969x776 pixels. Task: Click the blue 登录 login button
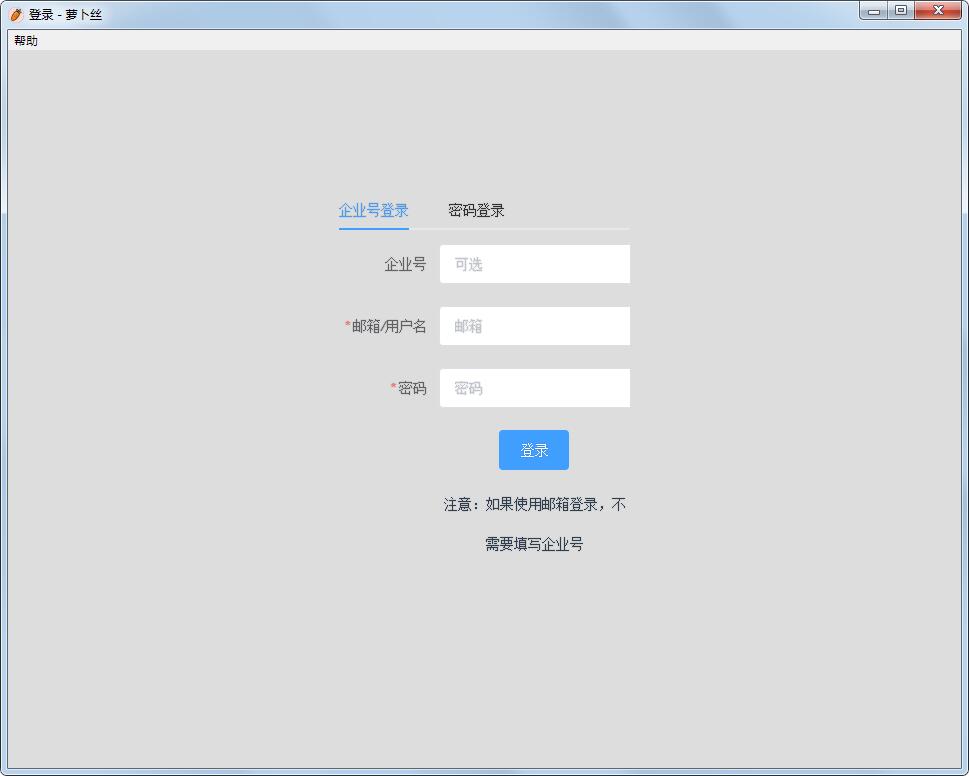pyautogui.click(x=533, y=450)
